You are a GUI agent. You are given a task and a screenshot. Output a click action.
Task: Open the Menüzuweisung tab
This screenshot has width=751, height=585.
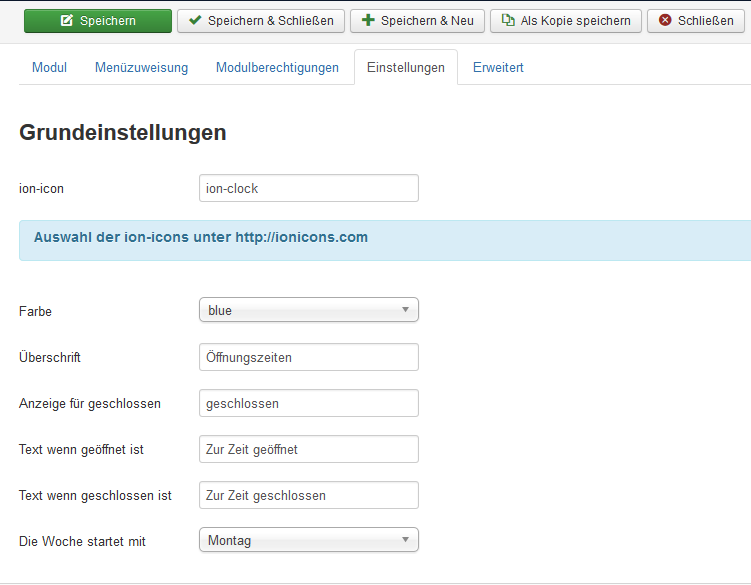click(x=141, y=68)
